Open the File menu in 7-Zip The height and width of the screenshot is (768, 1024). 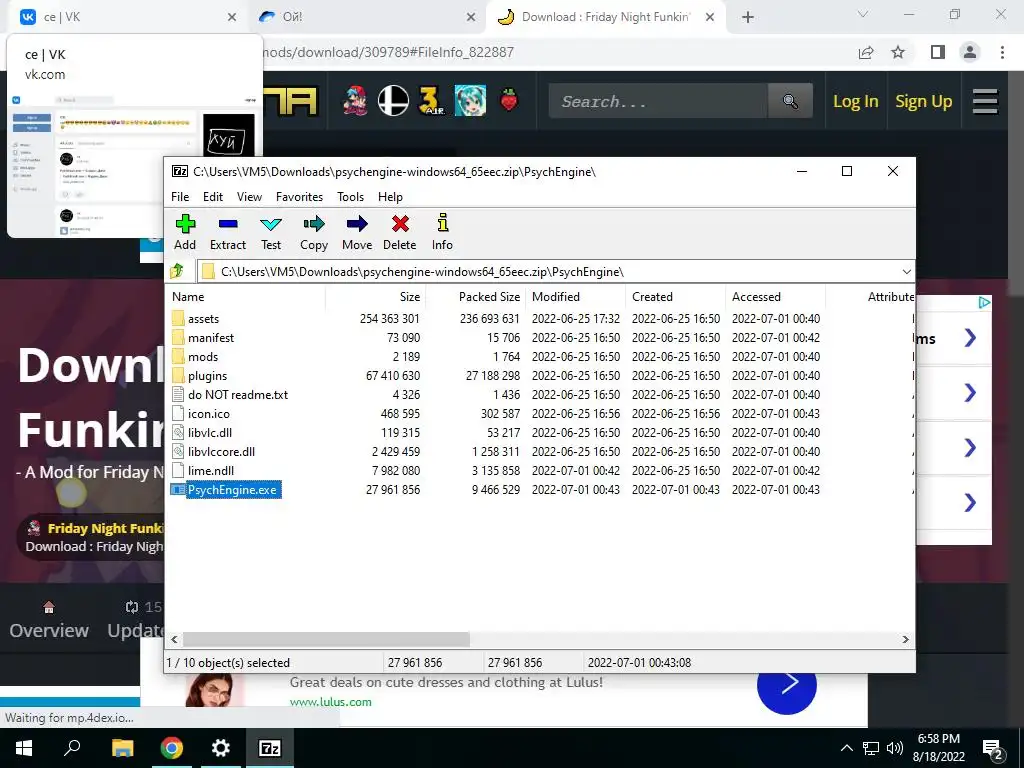pos(180,197)
